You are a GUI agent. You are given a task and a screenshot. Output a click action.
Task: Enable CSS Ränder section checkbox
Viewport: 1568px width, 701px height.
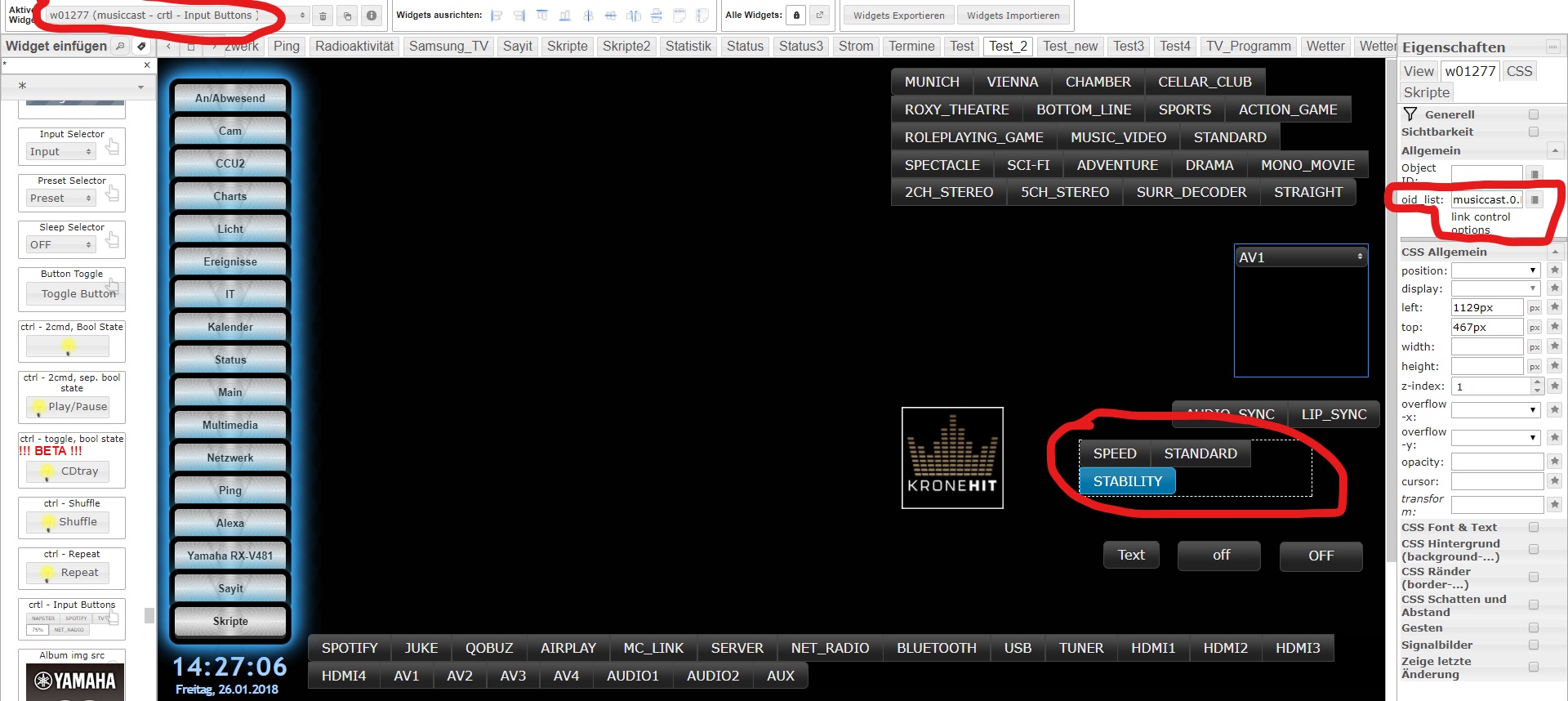click(x=1534, y=578)
